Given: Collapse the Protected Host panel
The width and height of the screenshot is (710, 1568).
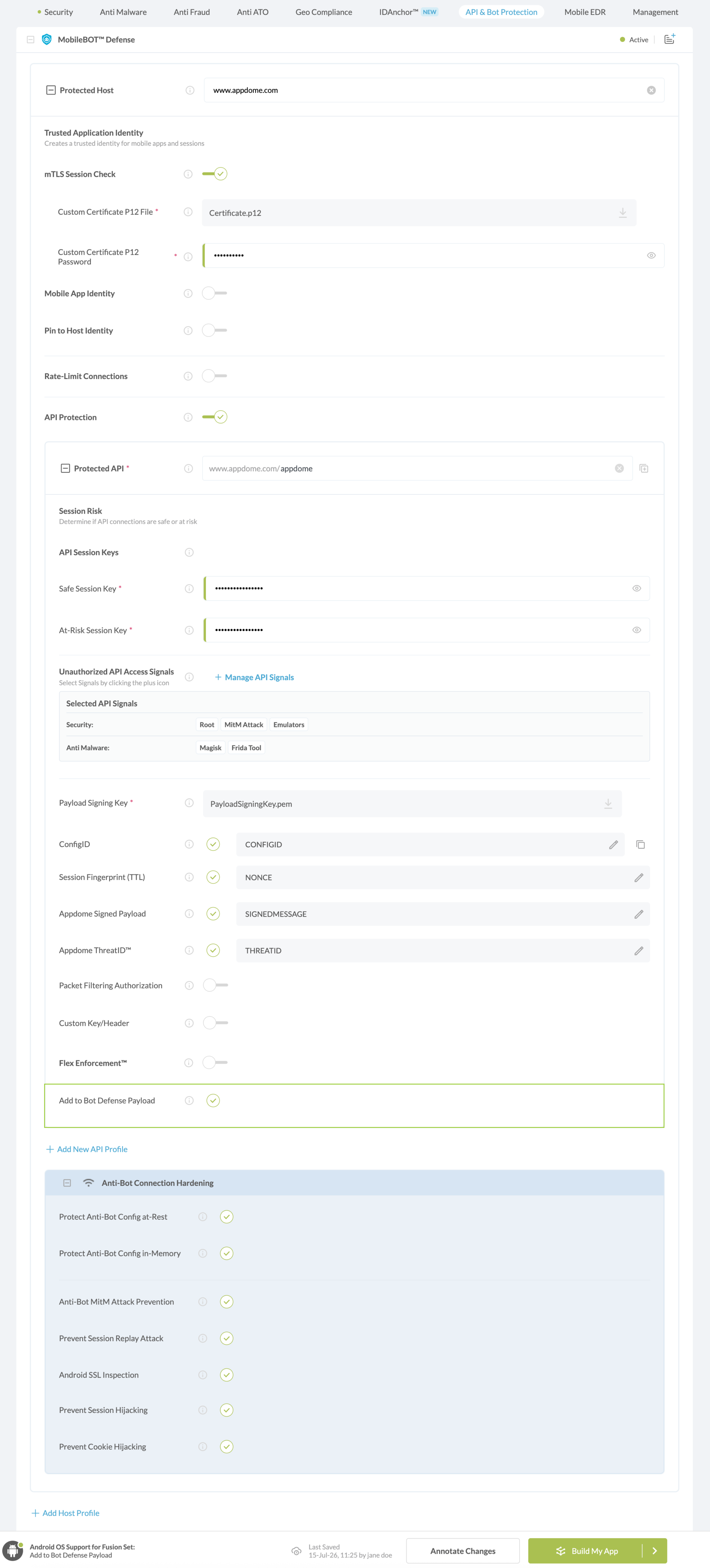Looking at the screenshot, I should (x=51, y=90).
